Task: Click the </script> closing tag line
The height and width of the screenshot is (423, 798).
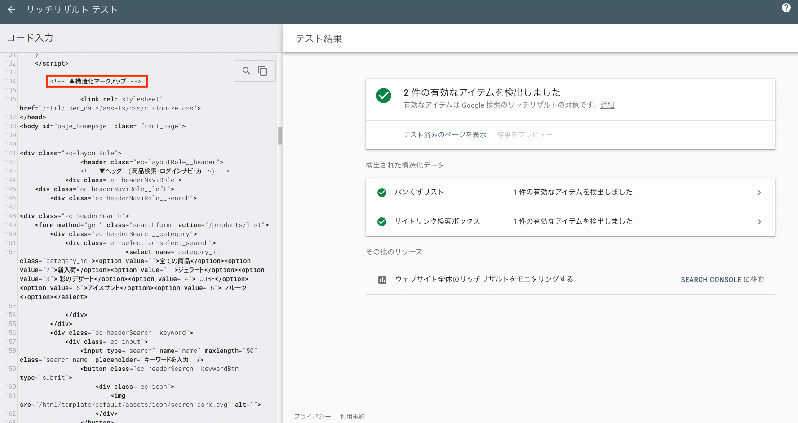Action: pyautogui.click(x=51, y=64)
